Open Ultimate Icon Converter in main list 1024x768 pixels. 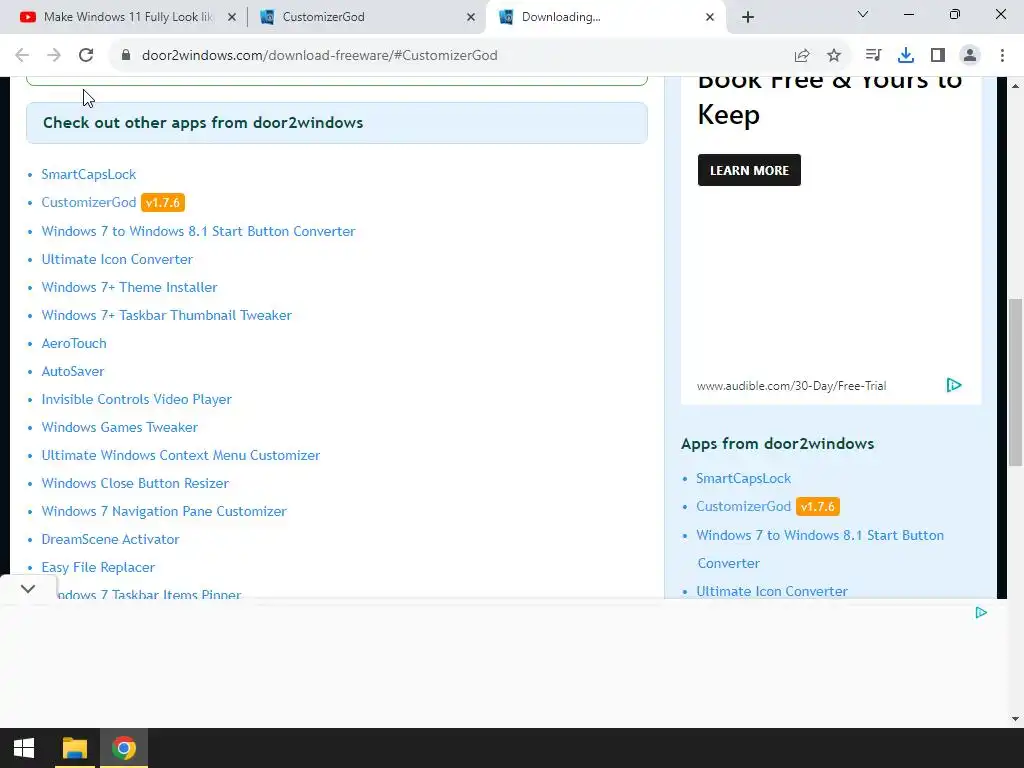(117, 259)
